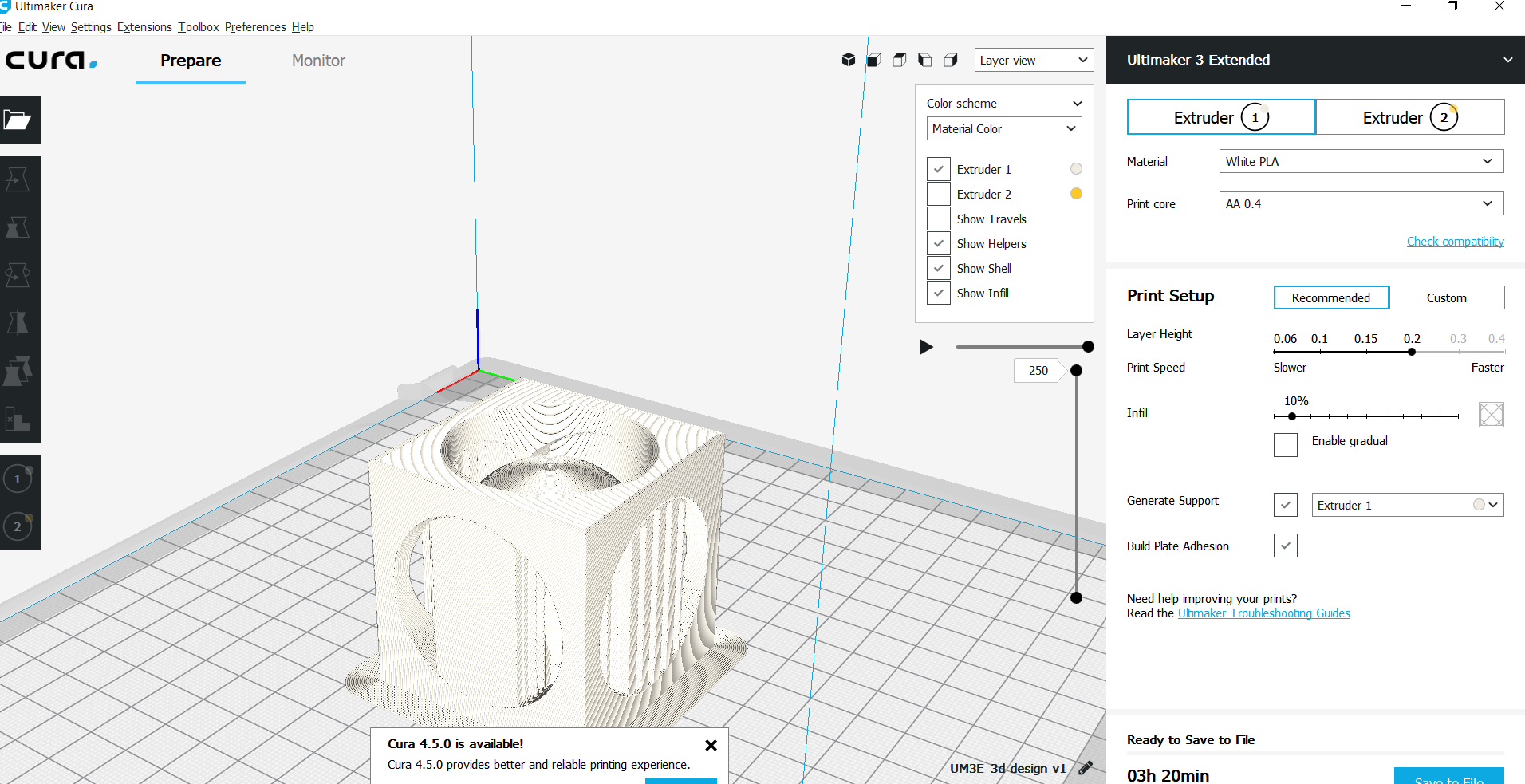Toggle Generate Support checkbox
Screen dimensions: 1525x784
pyautogui.click(x=1286, y=504)
